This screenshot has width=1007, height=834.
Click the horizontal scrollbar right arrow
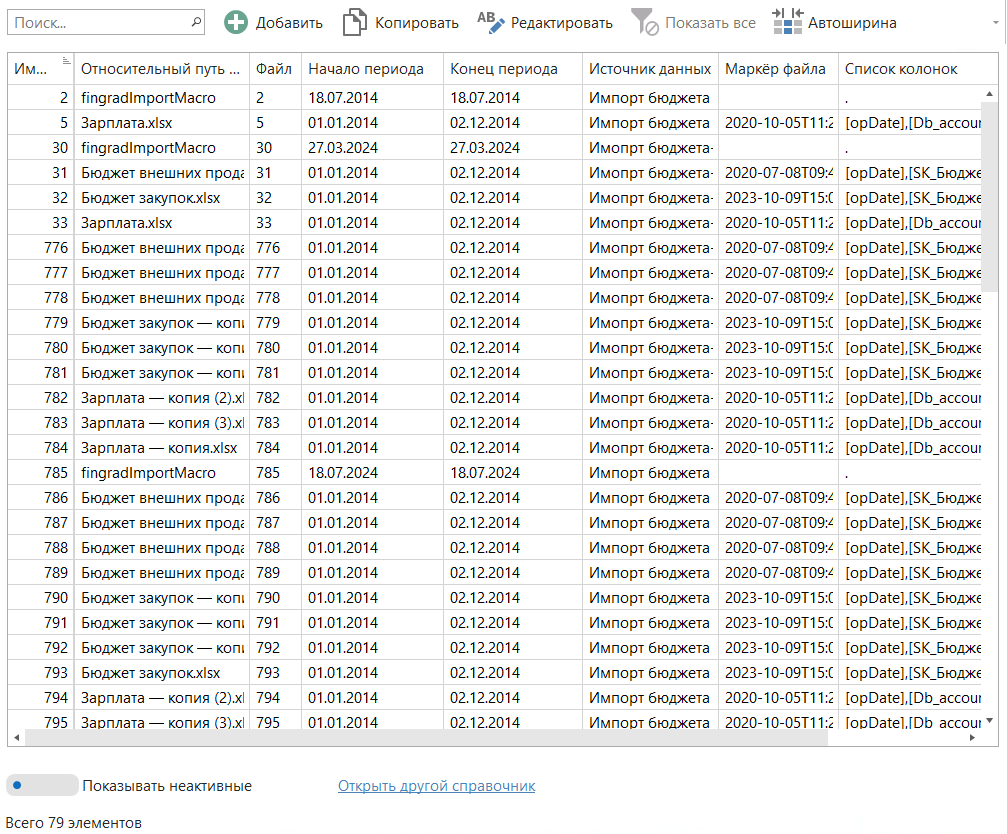[972, 738]
